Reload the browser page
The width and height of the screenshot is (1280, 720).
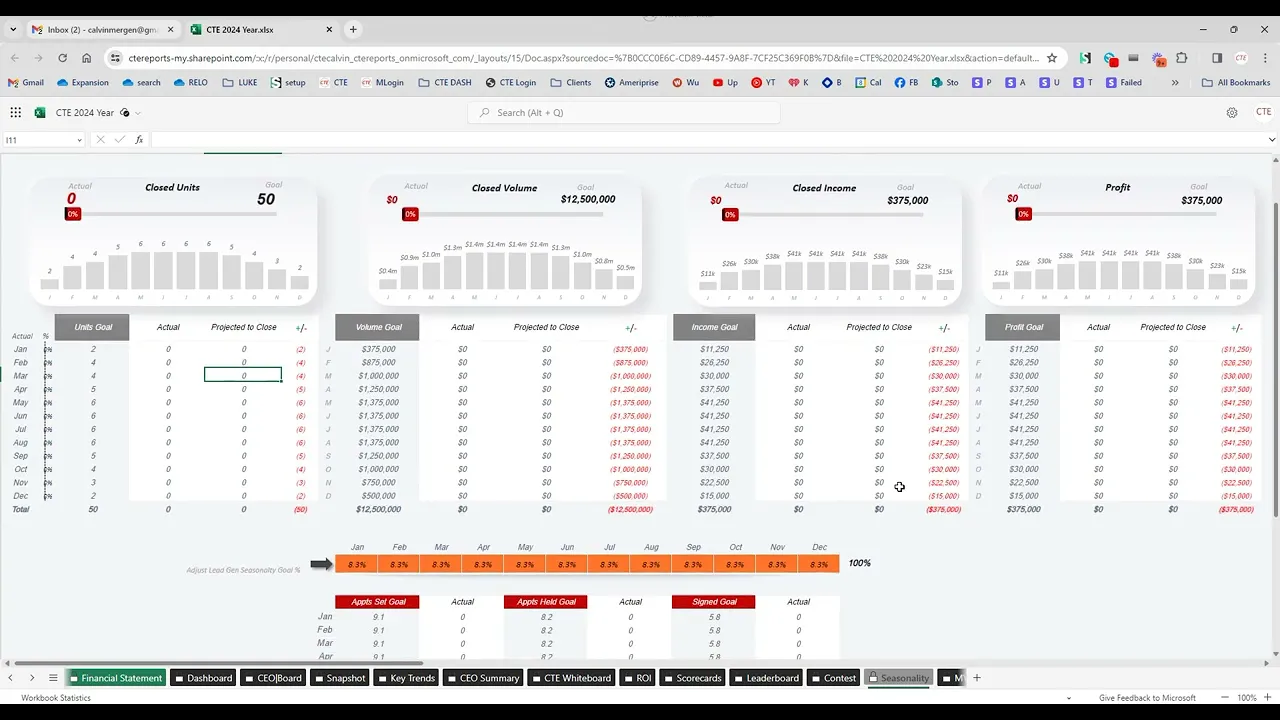62,58
